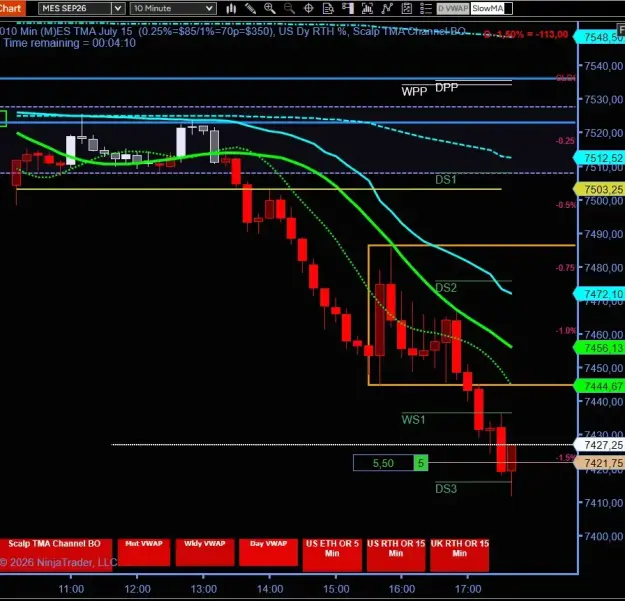Click the US RTH OR 15 Min button

(396, 555)
